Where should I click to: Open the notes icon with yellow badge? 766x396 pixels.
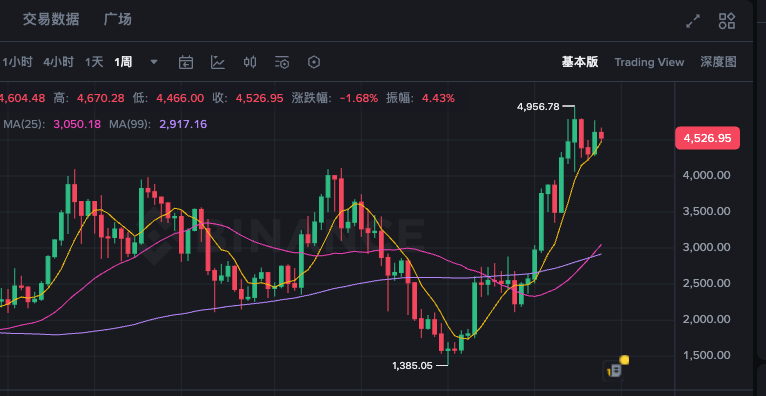coord(616,369)
